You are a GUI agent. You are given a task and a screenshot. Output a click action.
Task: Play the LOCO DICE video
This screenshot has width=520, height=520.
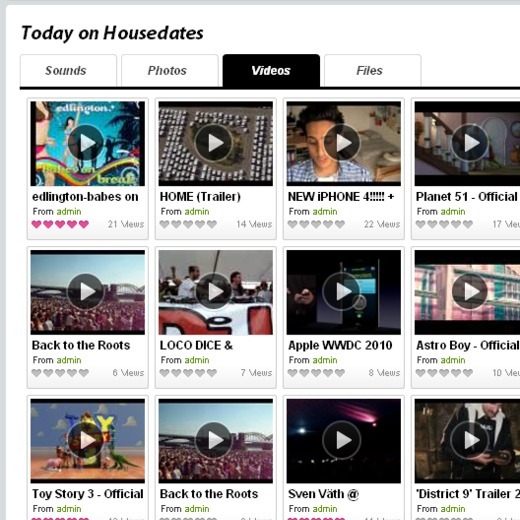click(x=215, y=292)
